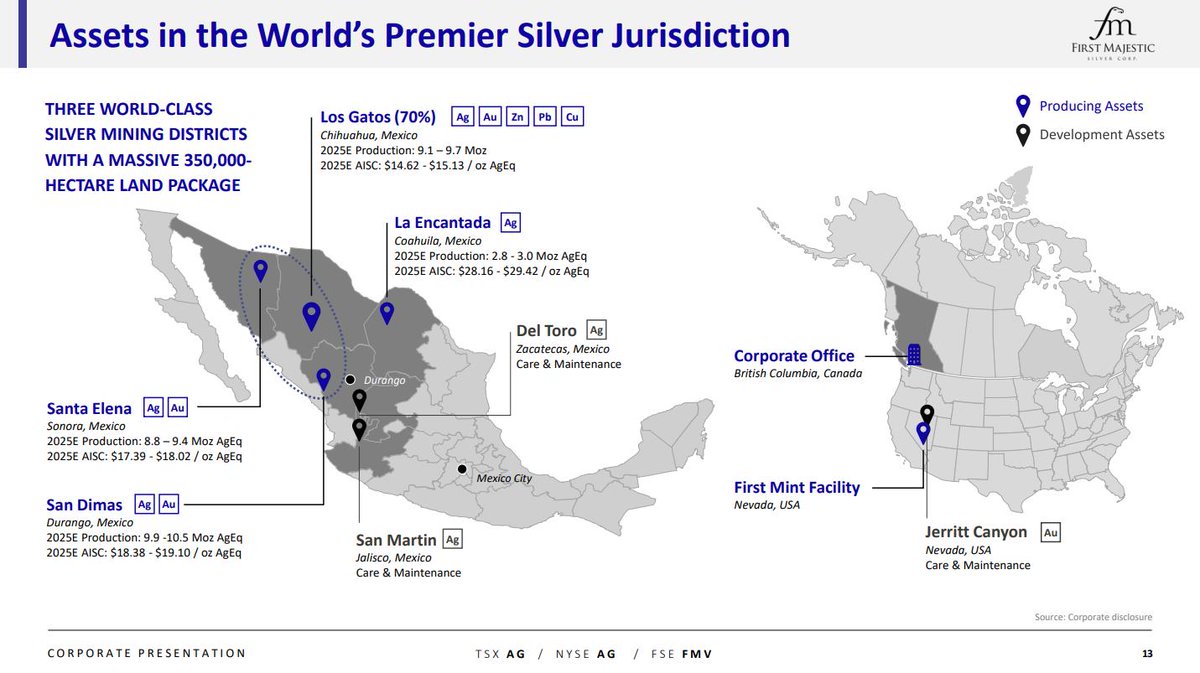Viewport: 1200px width, 673px height.
Task: Click the Au tag beside Jerritt Canyon
Action: (x=1051, y=533)
